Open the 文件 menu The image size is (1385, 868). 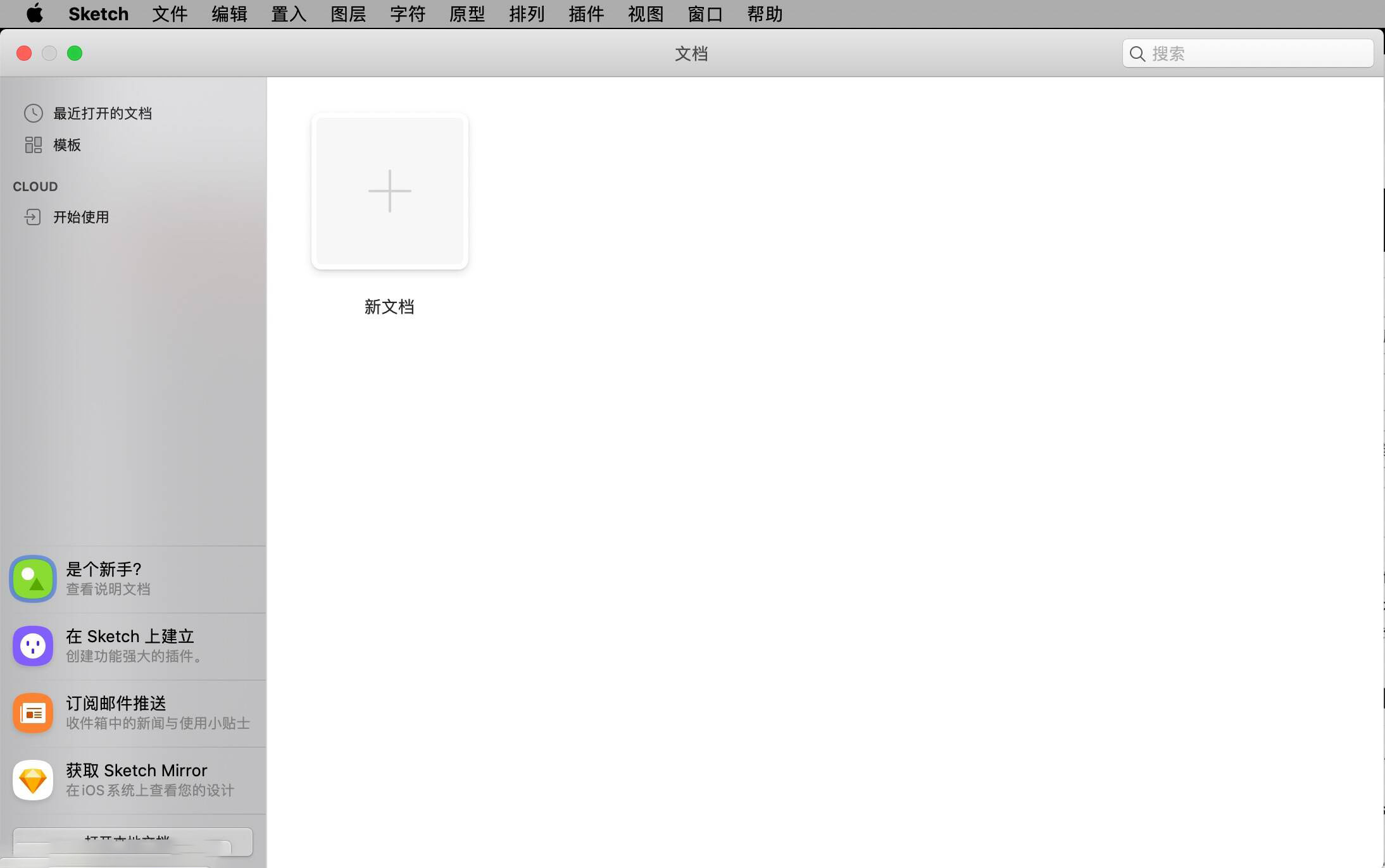(170, 13)
